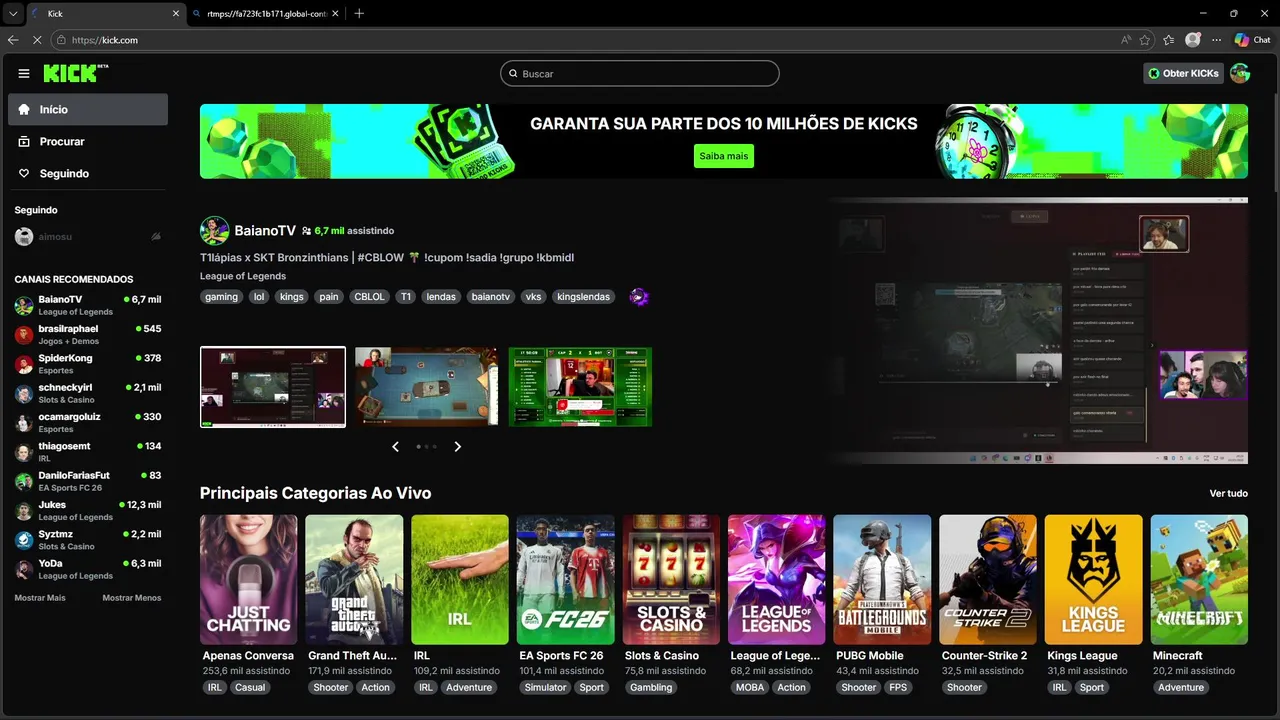
Task: Add page to favorites star icon
Action: click(1144, 40)
